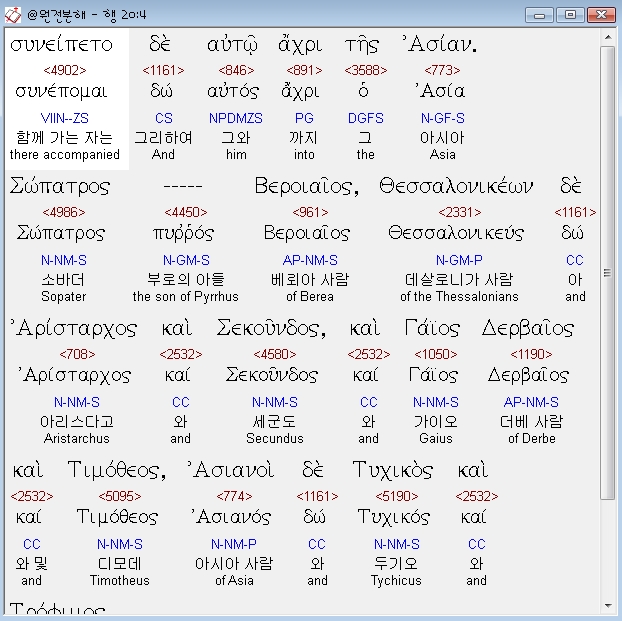Click the scrollbar up arrow
Screen dimensions: 622x621
(608, 37)
